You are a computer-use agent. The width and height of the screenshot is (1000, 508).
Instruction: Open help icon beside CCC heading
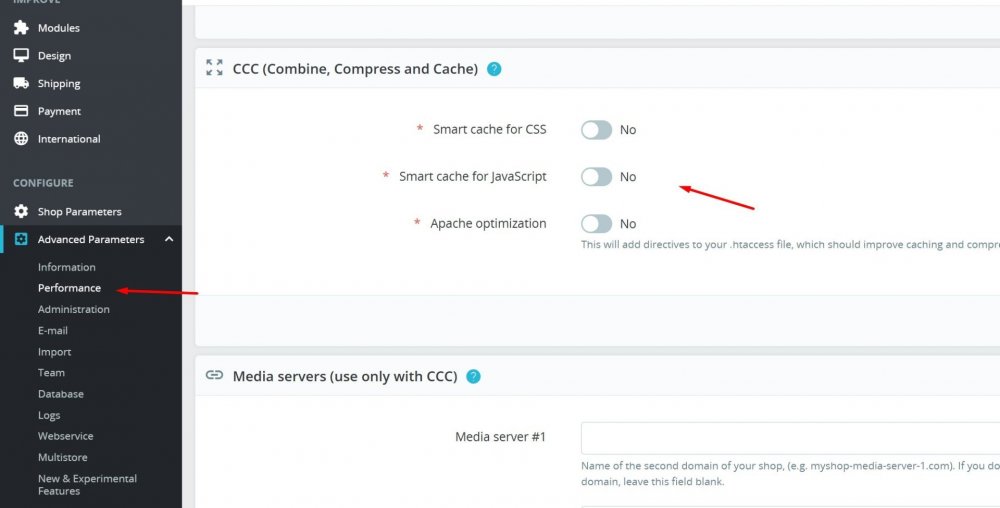pos(493,69)
